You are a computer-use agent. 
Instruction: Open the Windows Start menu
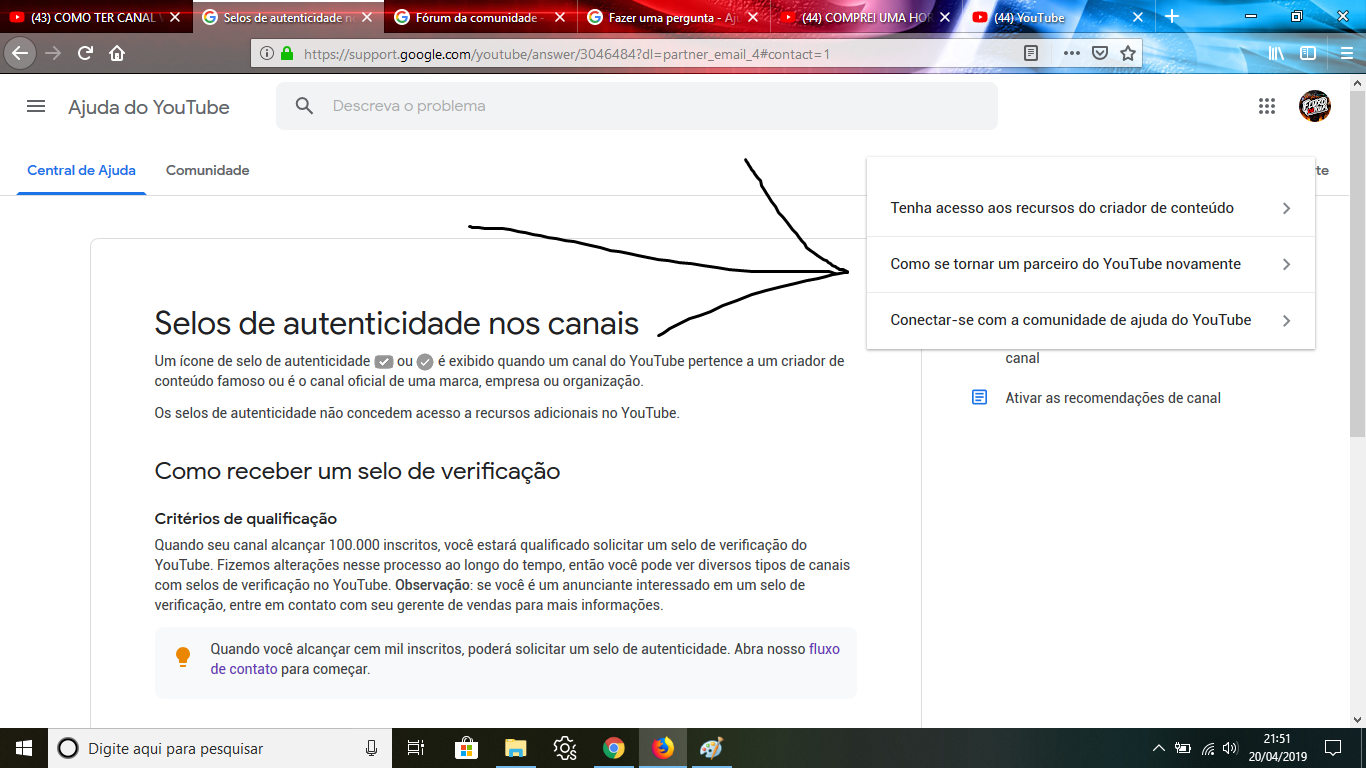(24, 748)
